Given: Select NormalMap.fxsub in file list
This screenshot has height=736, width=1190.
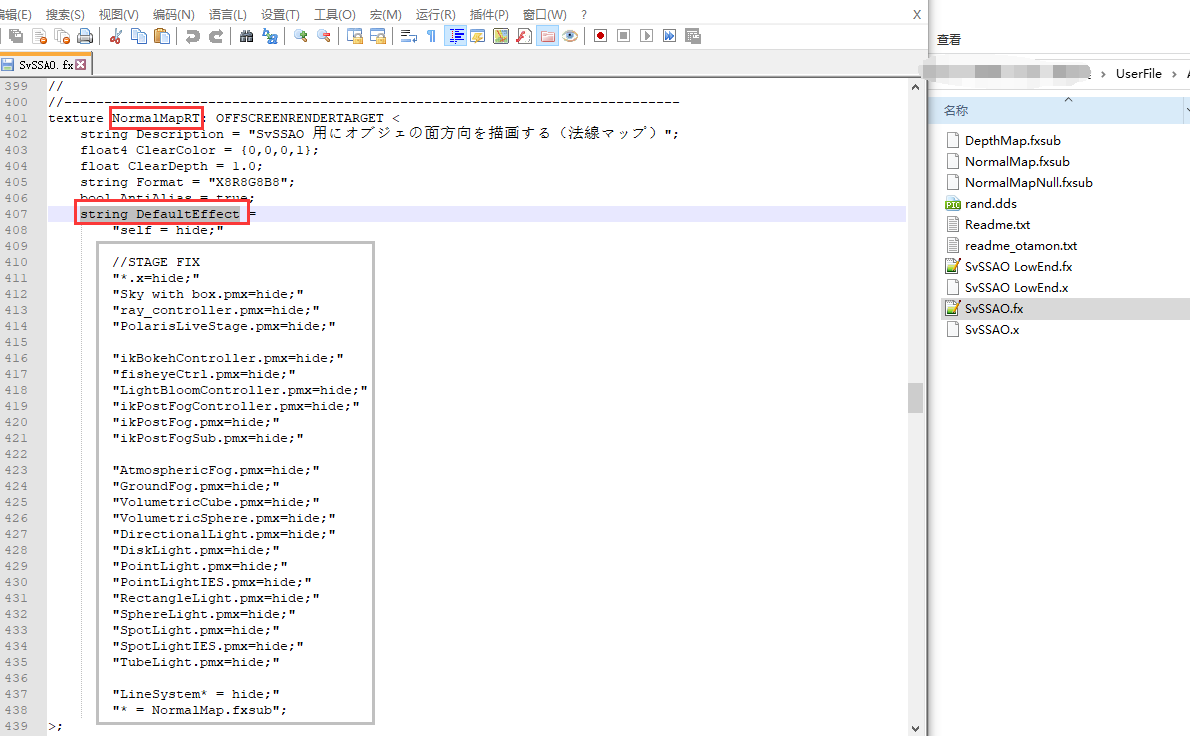Looking at the screenshot, I should pos(1017,162).
